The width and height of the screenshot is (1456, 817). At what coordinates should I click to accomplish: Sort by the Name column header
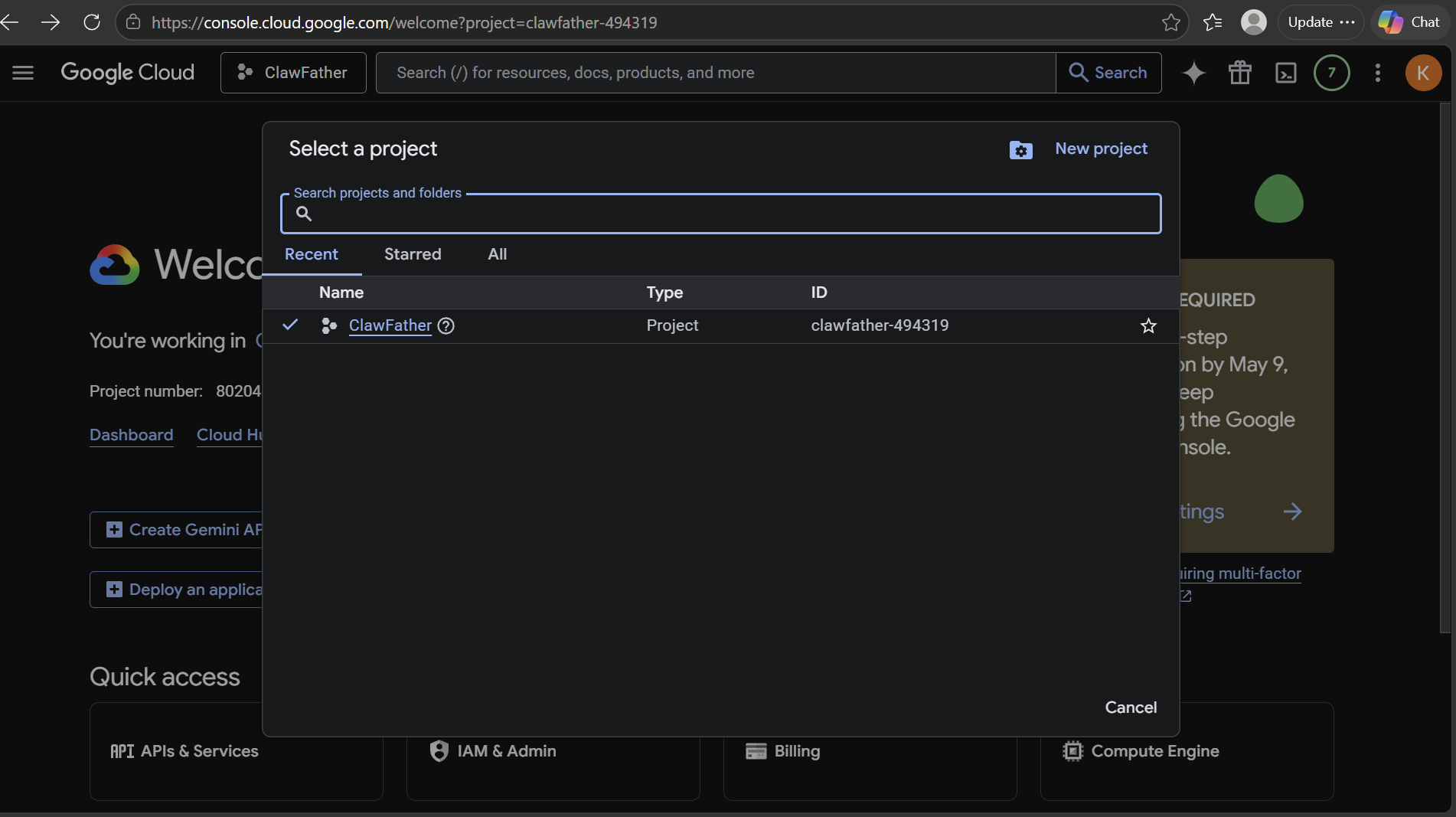[341, 292]
